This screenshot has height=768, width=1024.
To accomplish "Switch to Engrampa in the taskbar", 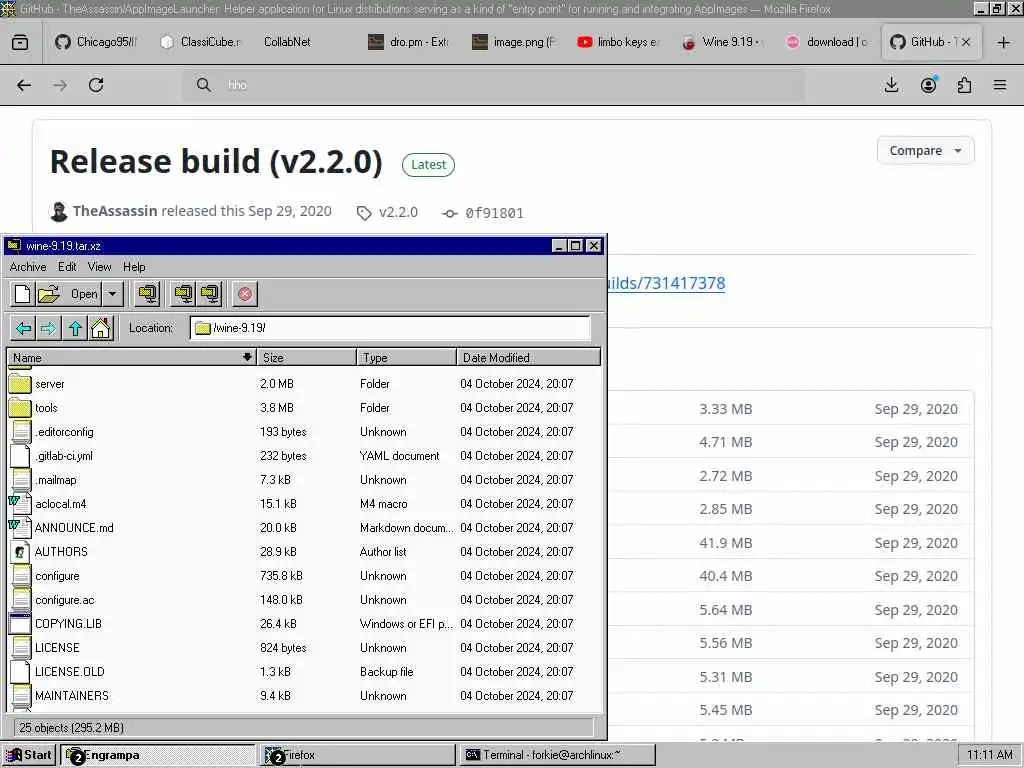I will 158,755.
